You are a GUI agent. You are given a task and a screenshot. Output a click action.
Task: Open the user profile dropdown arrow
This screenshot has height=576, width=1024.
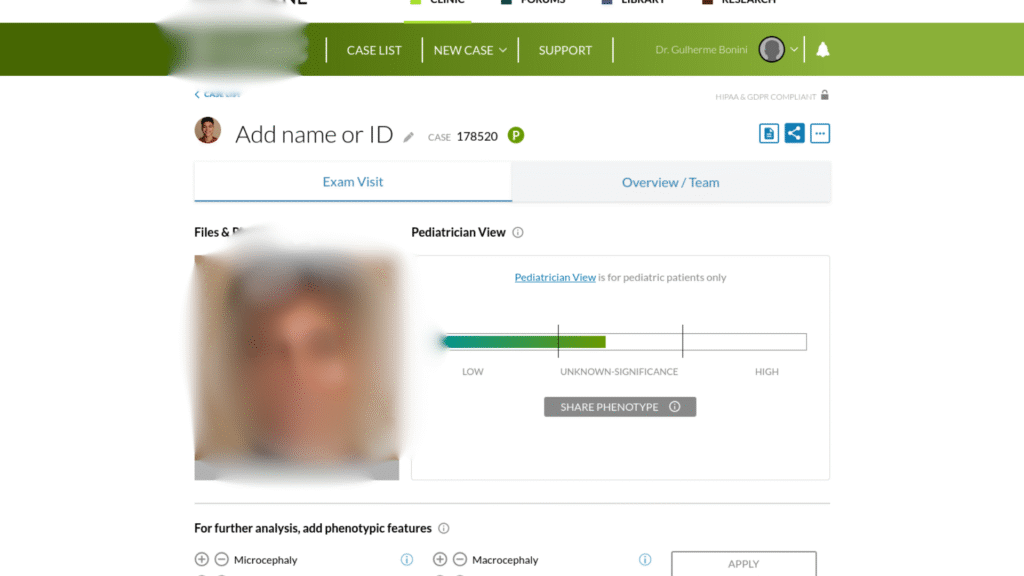794,50
